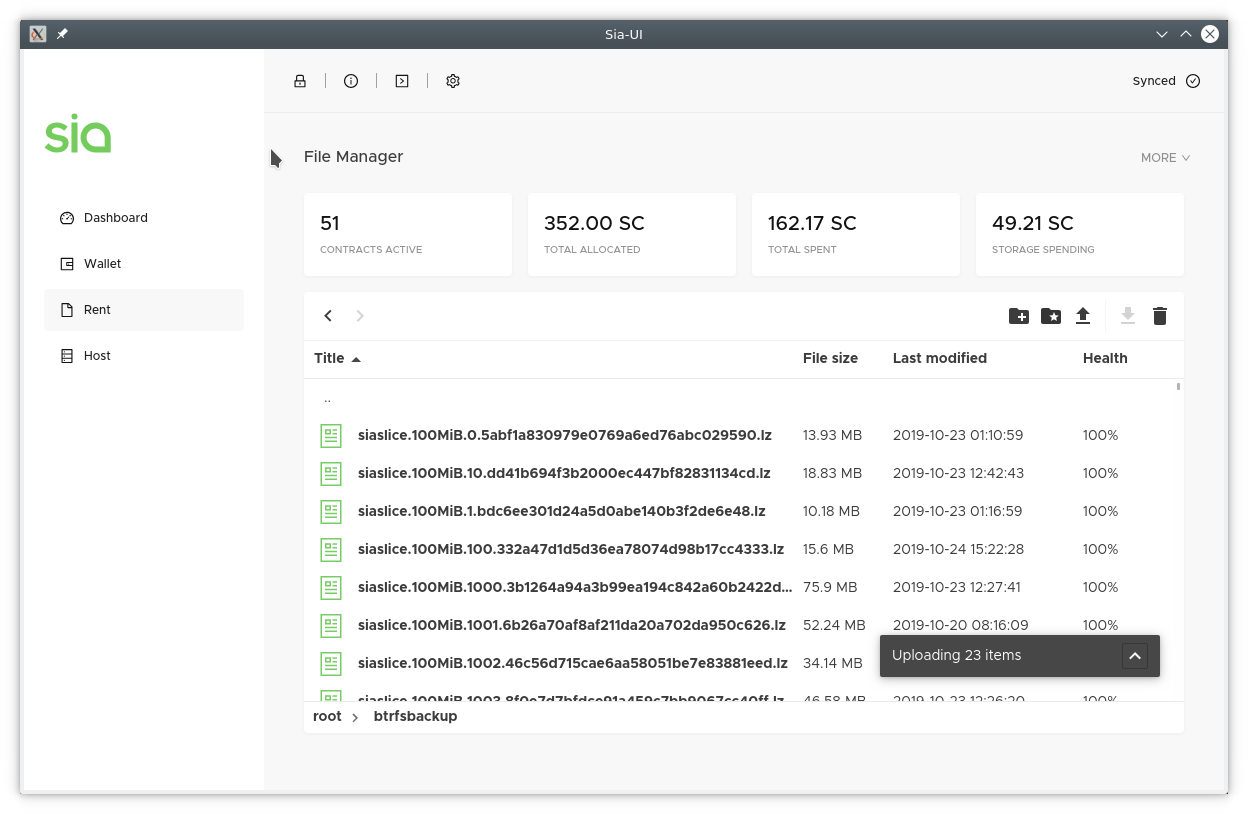This screenshot has width=1248, height=814.
Task: Click file icon for siaslice.100MiB.10 row
Action: click(331, 473)
